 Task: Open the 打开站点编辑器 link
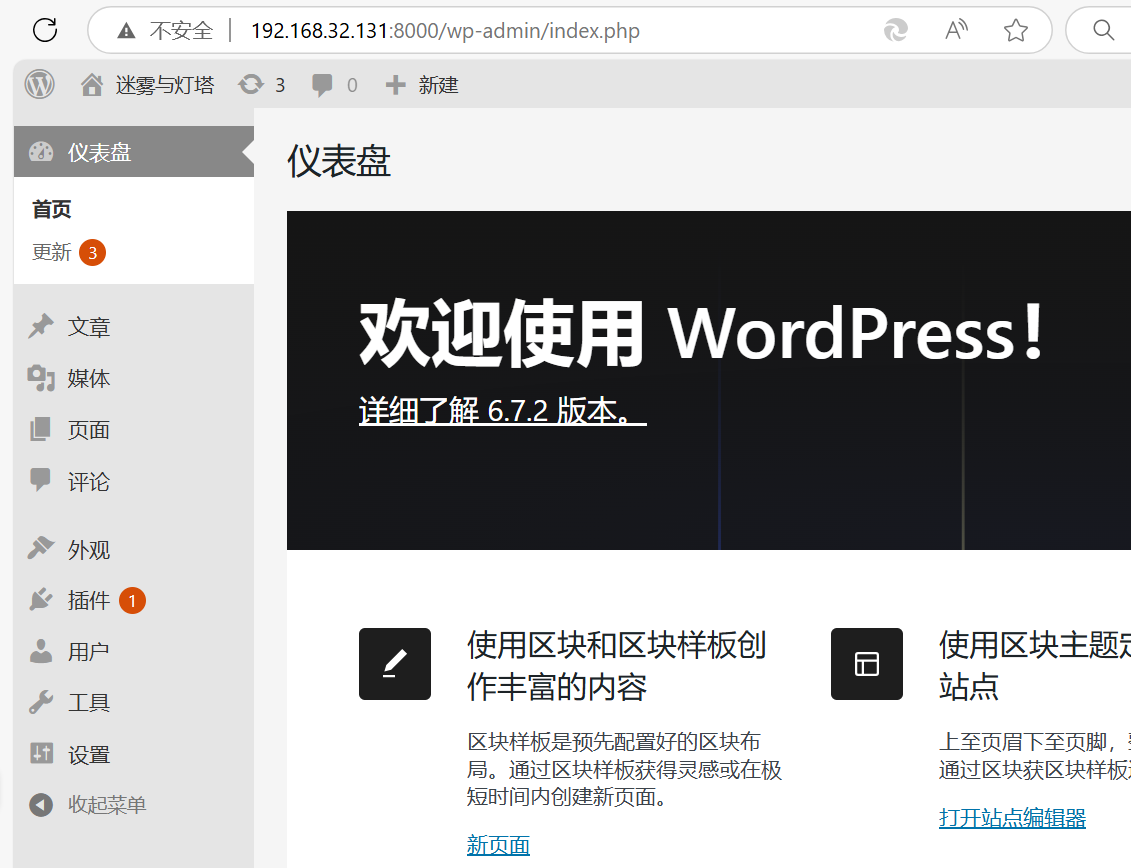pyautogui.click(x=1012, y=817)
